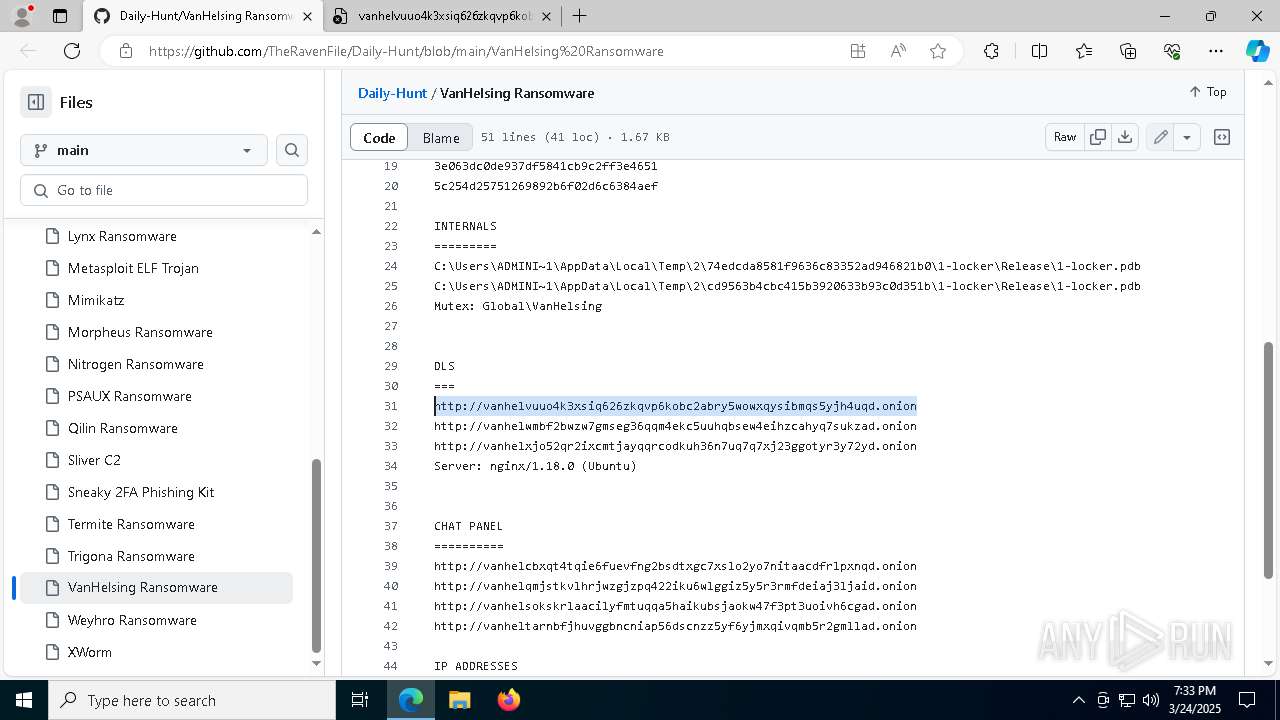The image size is (1280, 720).
Task: Open the Raw file view
Action: click(1065, 137)
